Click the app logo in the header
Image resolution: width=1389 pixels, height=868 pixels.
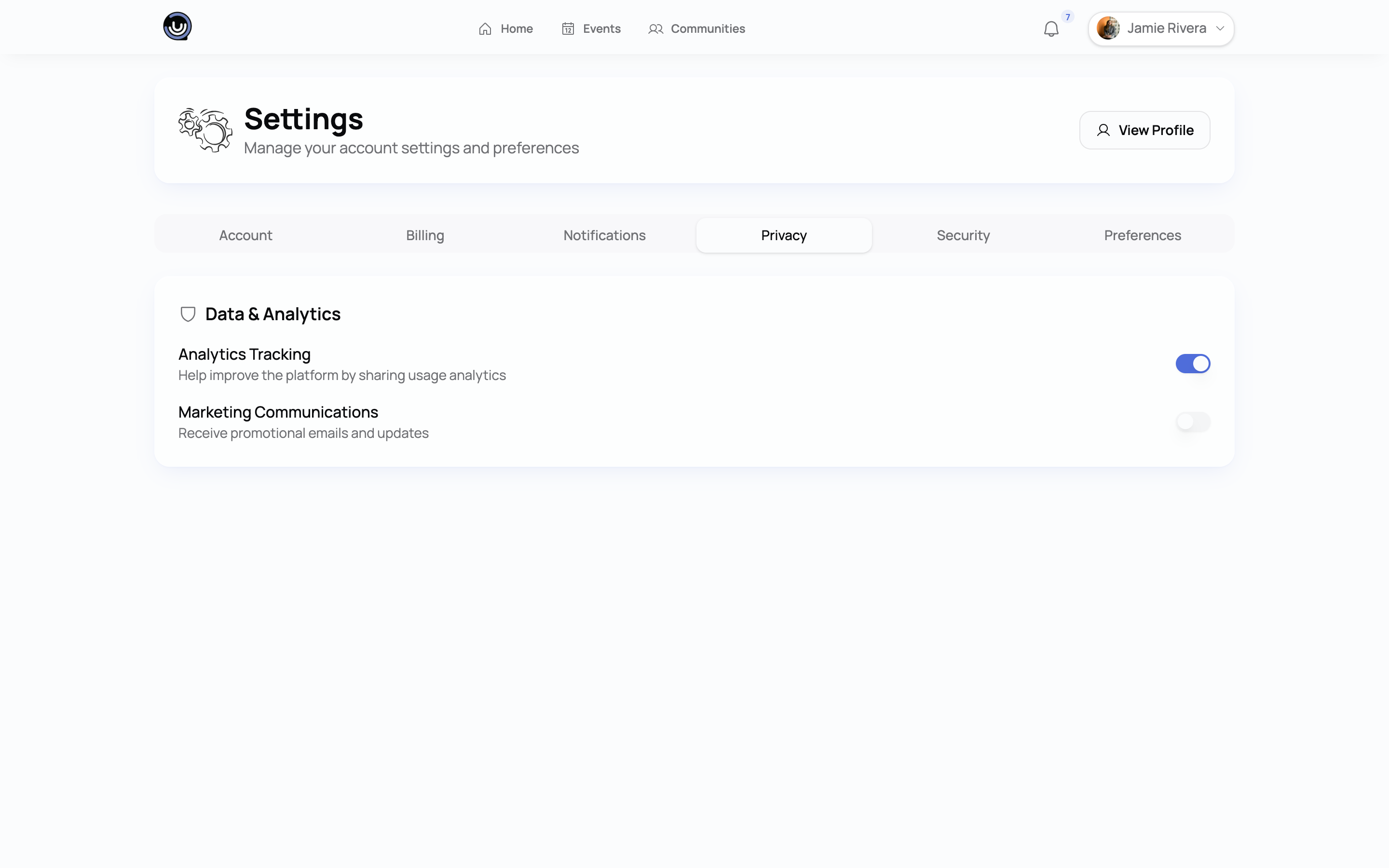[177, 27]
